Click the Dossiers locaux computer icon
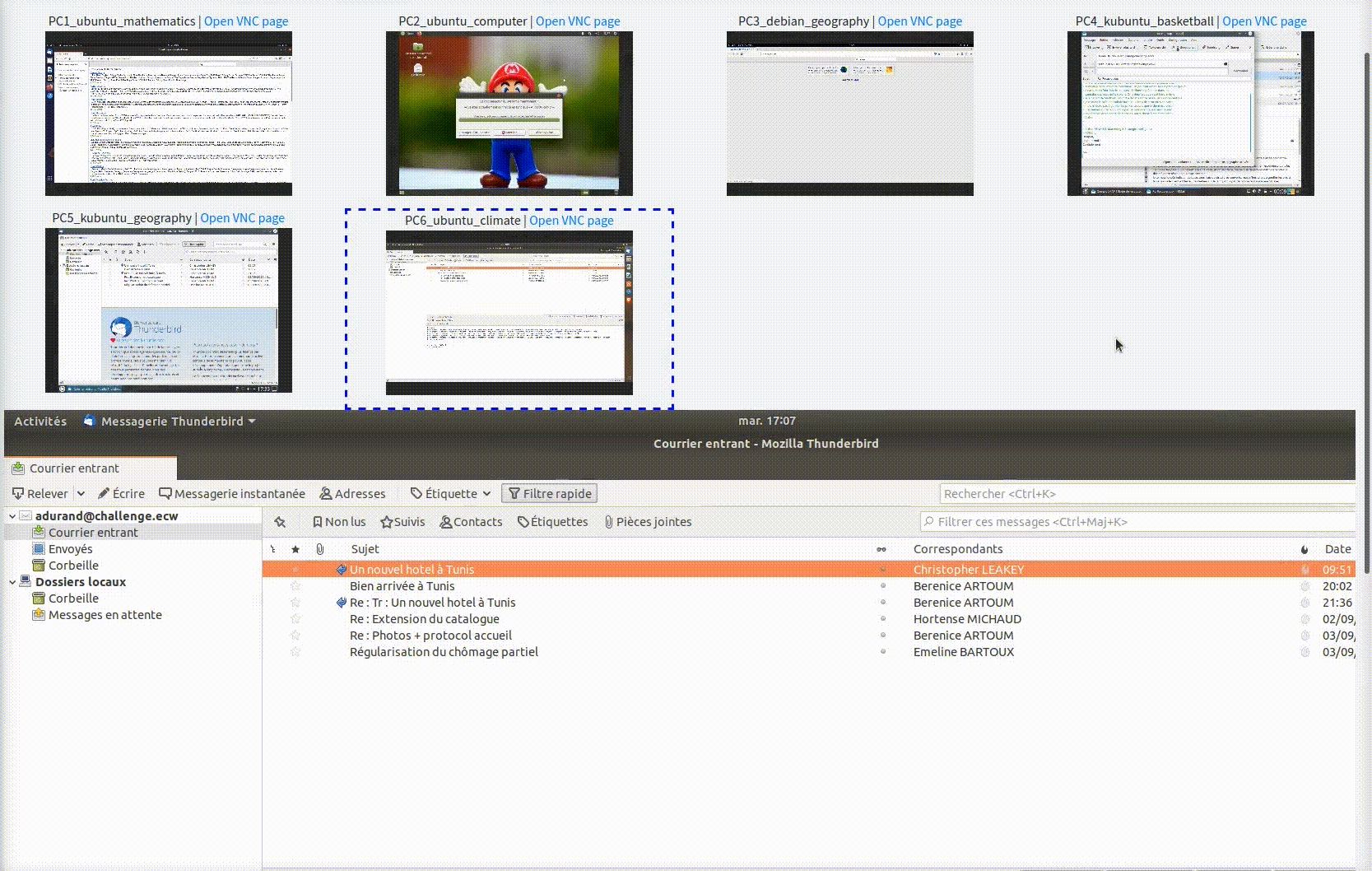This screenshot has width=1372, height=871. 26,582
